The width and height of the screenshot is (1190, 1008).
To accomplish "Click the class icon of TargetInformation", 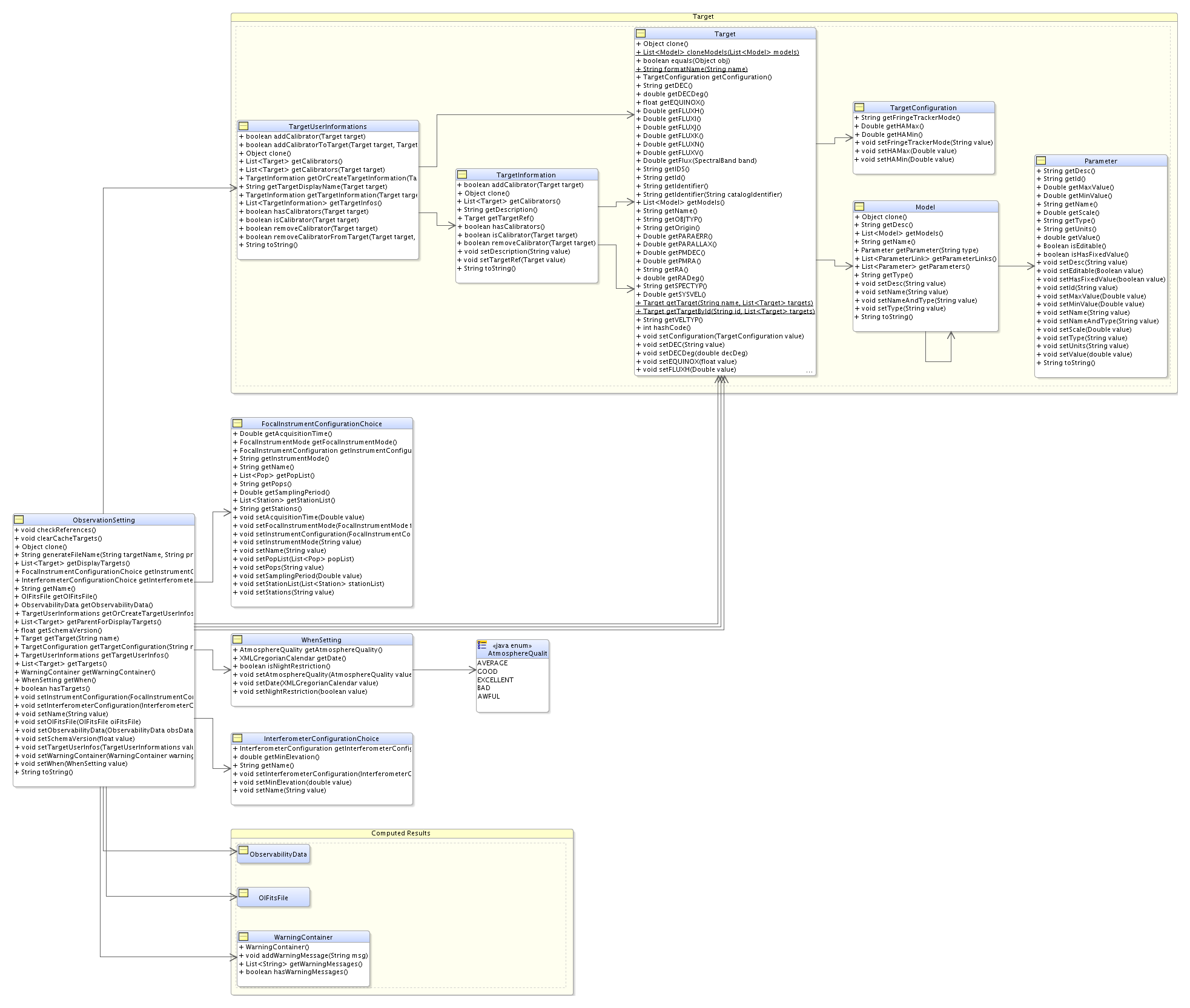I will tap(462, 174).
